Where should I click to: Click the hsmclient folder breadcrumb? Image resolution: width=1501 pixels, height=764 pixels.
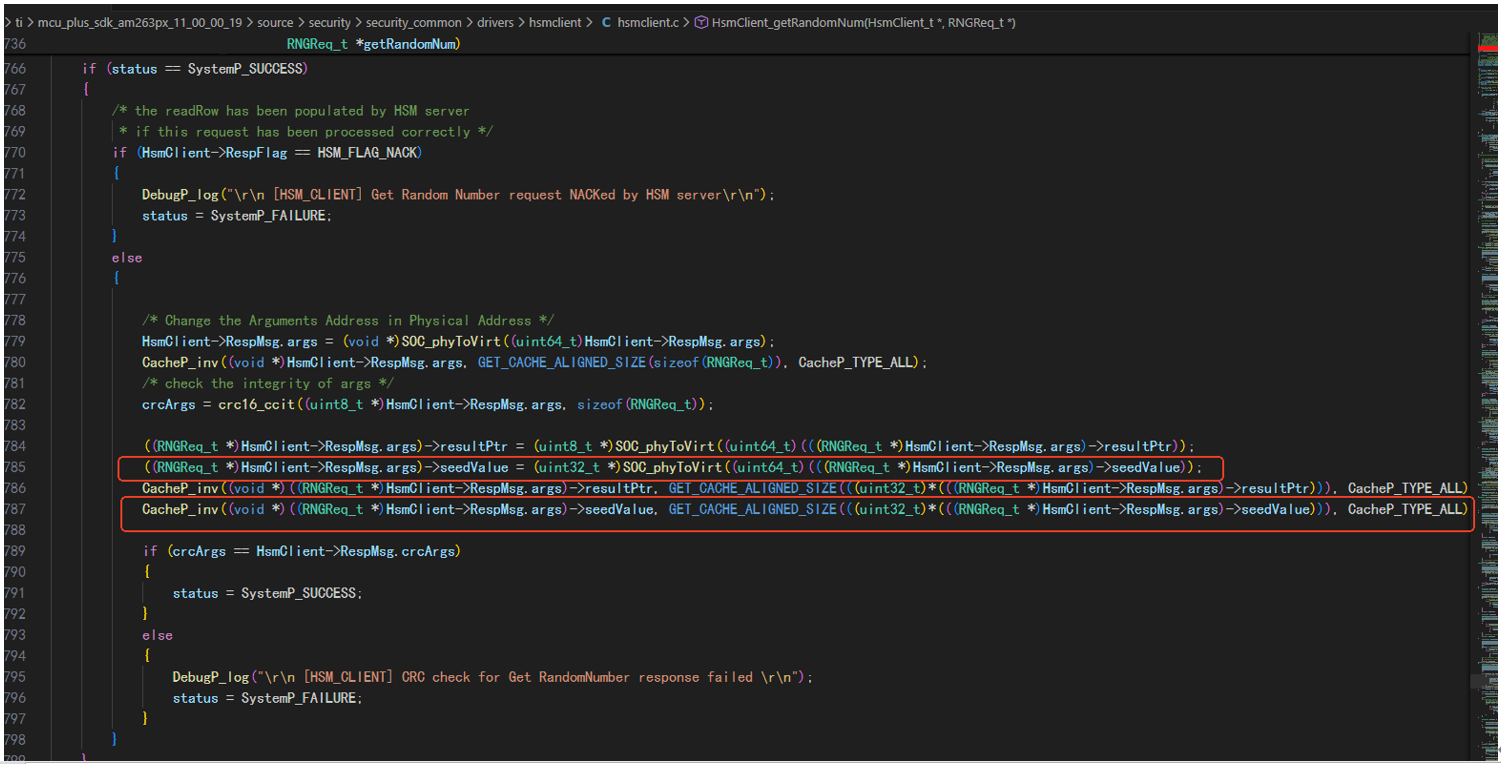click(x=558, y=22)
